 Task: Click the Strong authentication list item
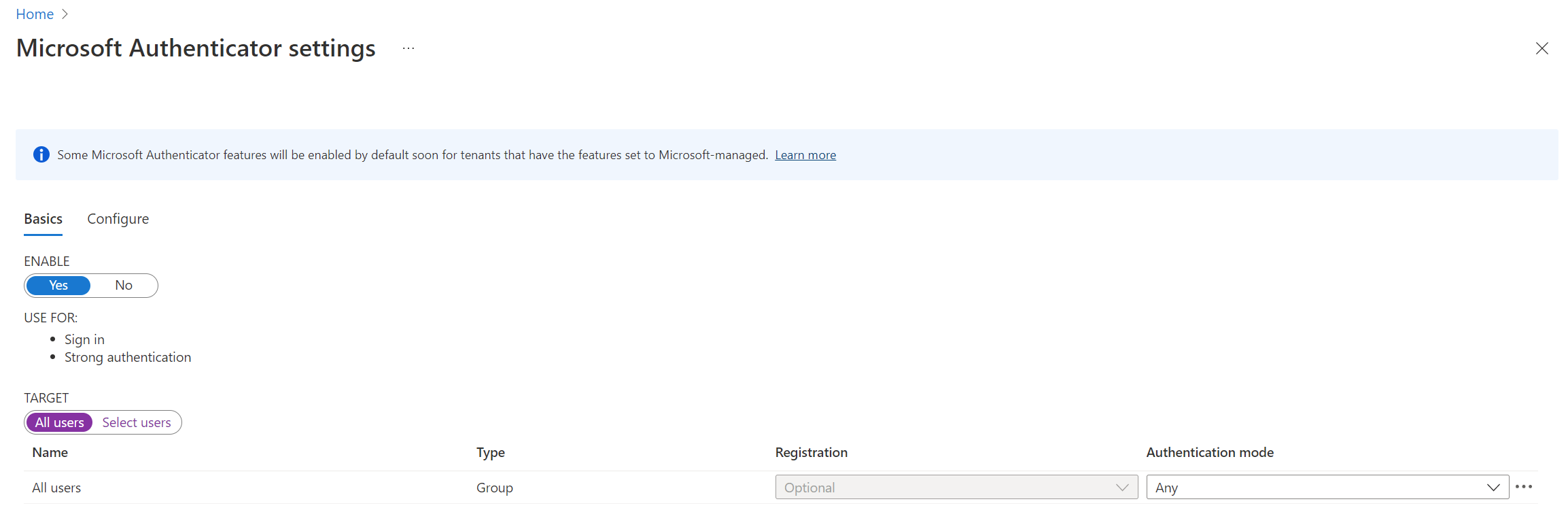(x=128, y=357)
